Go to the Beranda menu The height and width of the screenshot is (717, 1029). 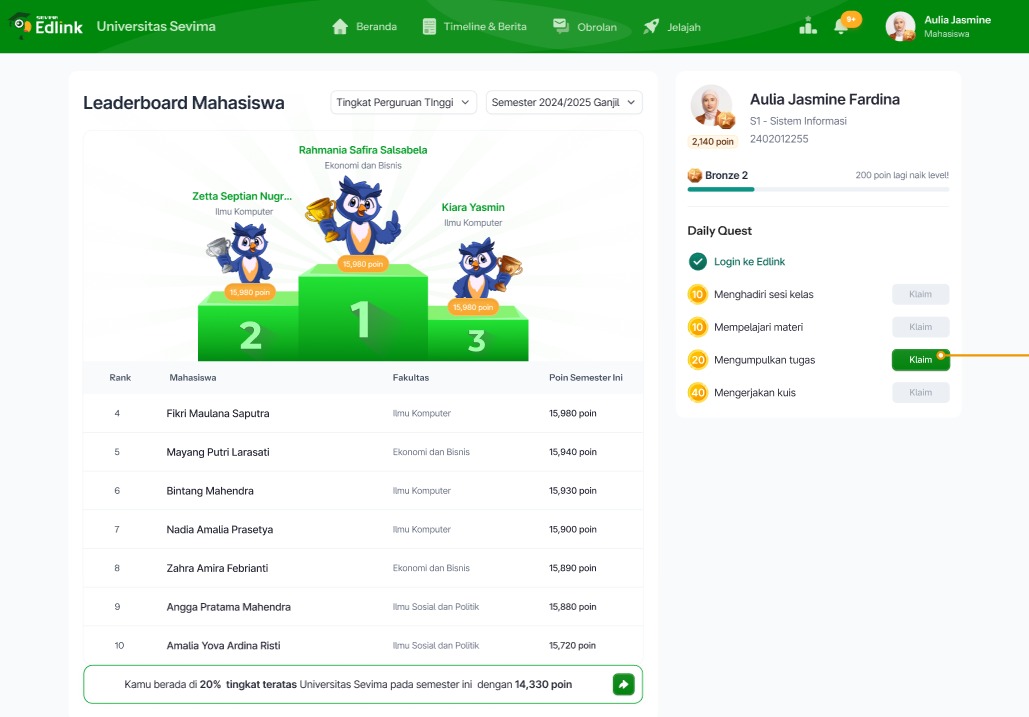(x=364, y=27)
